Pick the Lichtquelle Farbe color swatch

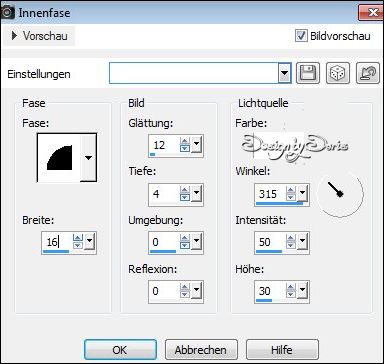click(278, 146)
